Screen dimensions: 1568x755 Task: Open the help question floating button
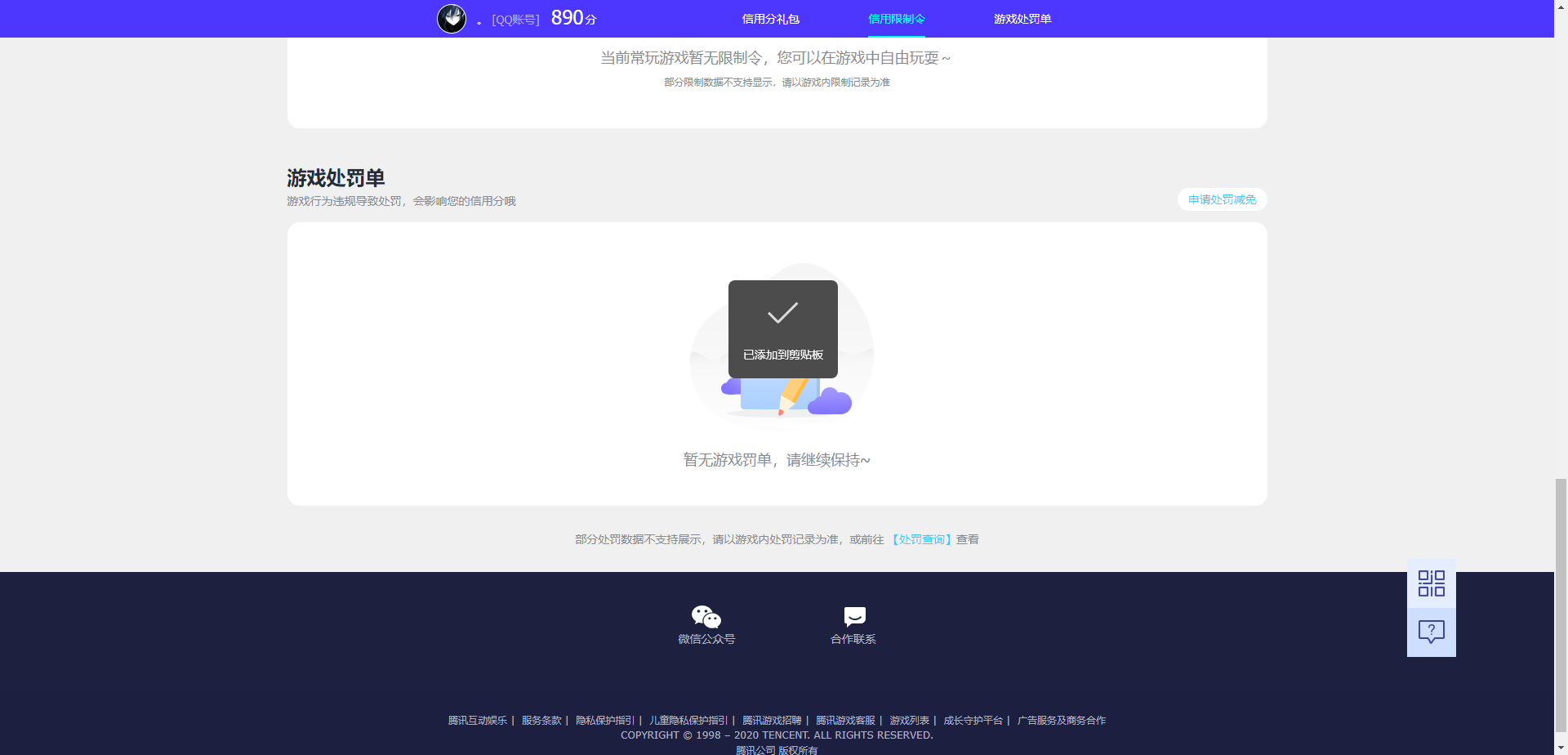(1431, 632)
